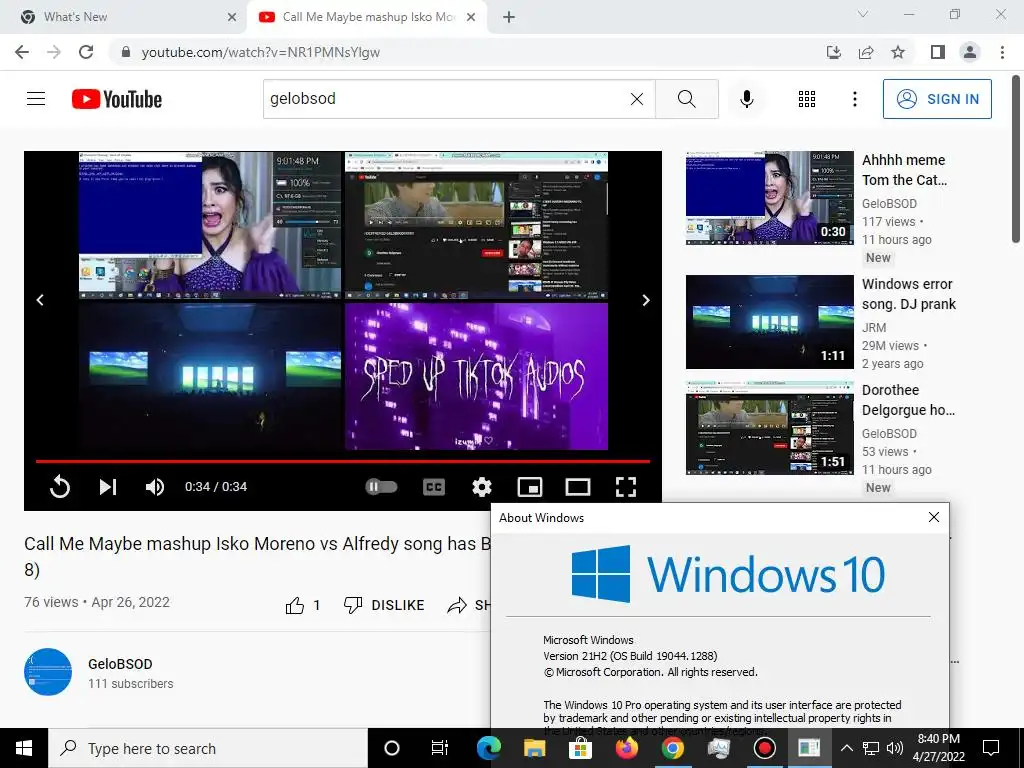Open the GeloBSOD channel avatar

[48, 671]
